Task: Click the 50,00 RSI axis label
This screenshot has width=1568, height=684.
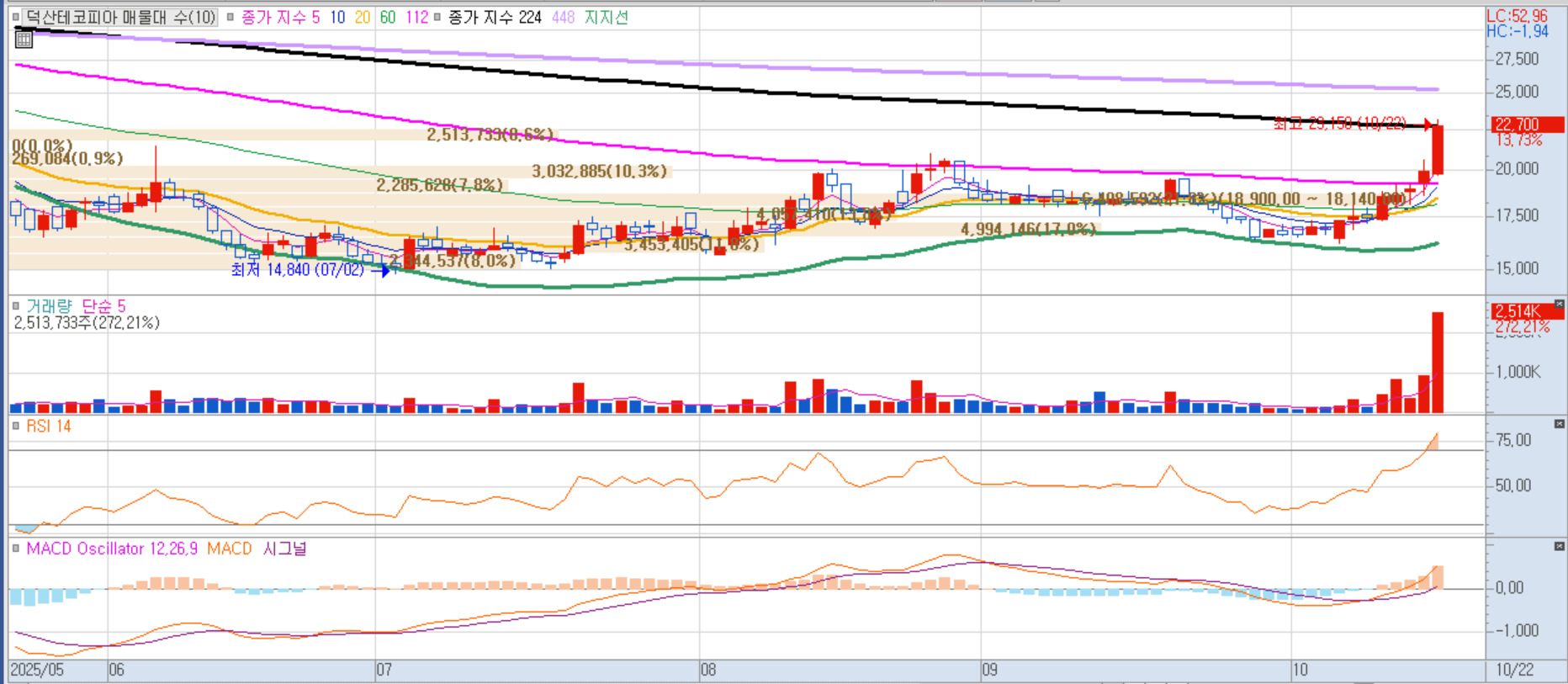Action: [1513, 485]
